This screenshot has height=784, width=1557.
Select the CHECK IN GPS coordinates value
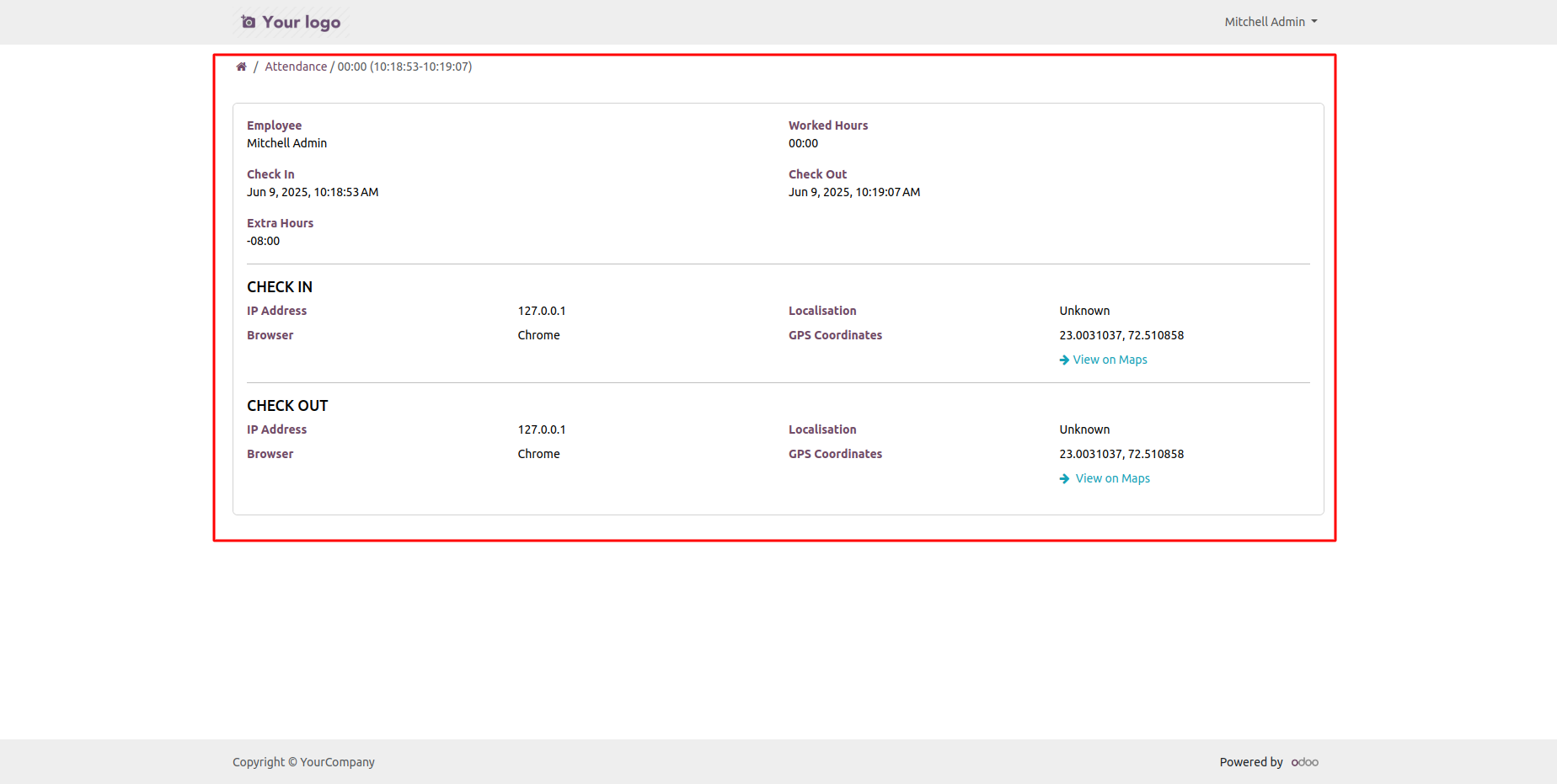coord(1121,335)
